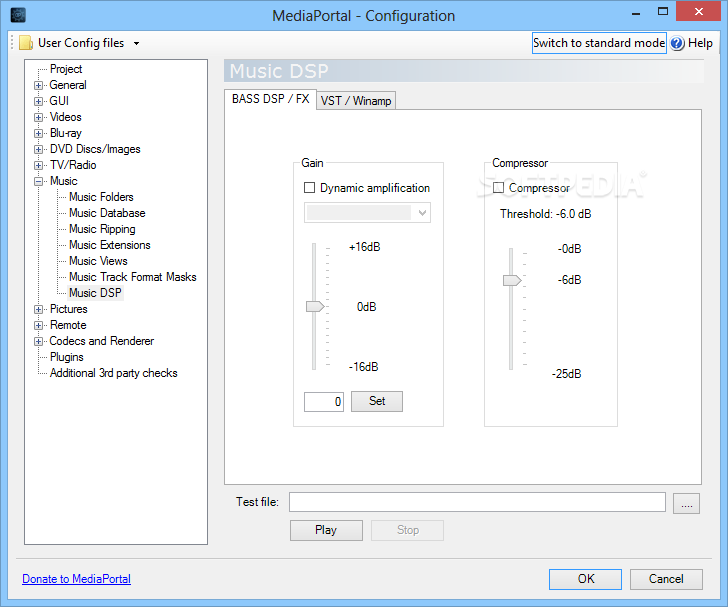
Task: Maximize the Configuration window
Action: tap(663, 12)
